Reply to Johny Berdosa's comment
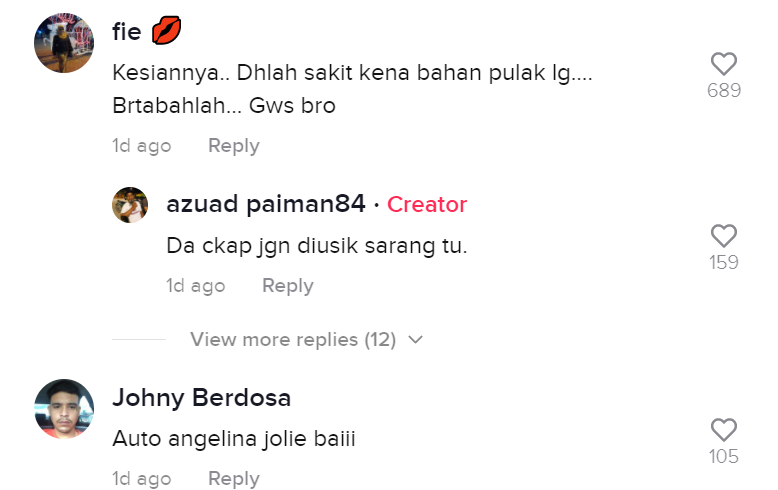 (x=234, y=479)
